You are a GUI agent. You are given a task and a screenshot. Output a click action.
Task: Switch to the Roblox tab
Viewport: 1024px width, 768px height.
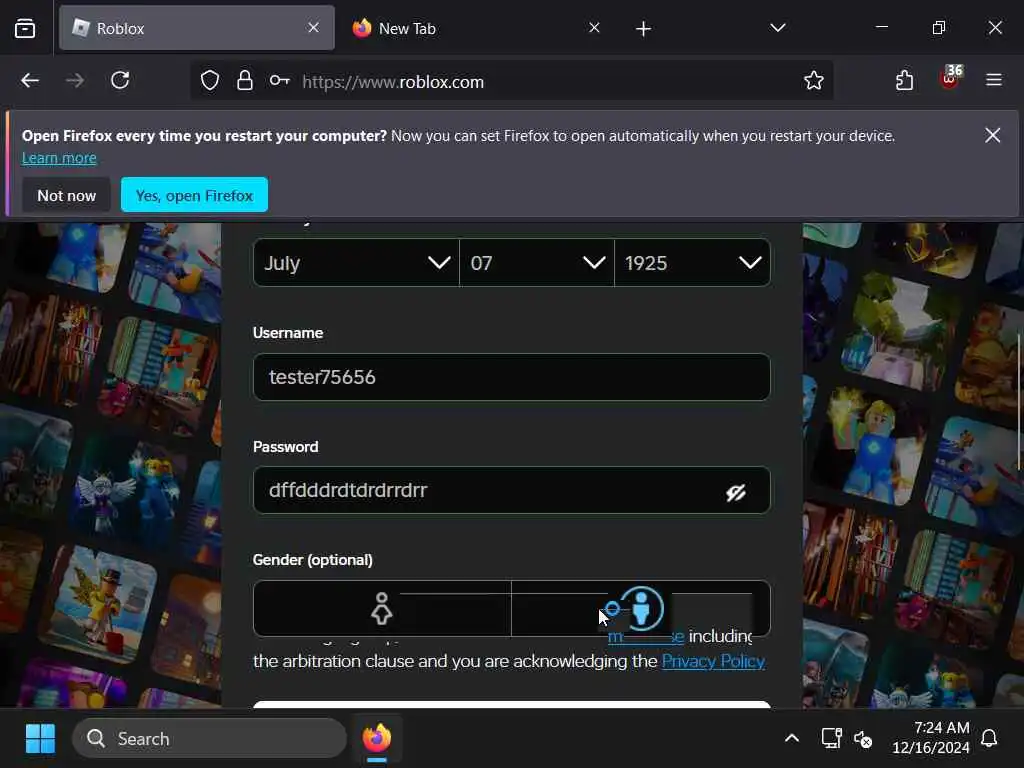click(x=196, y=28)
